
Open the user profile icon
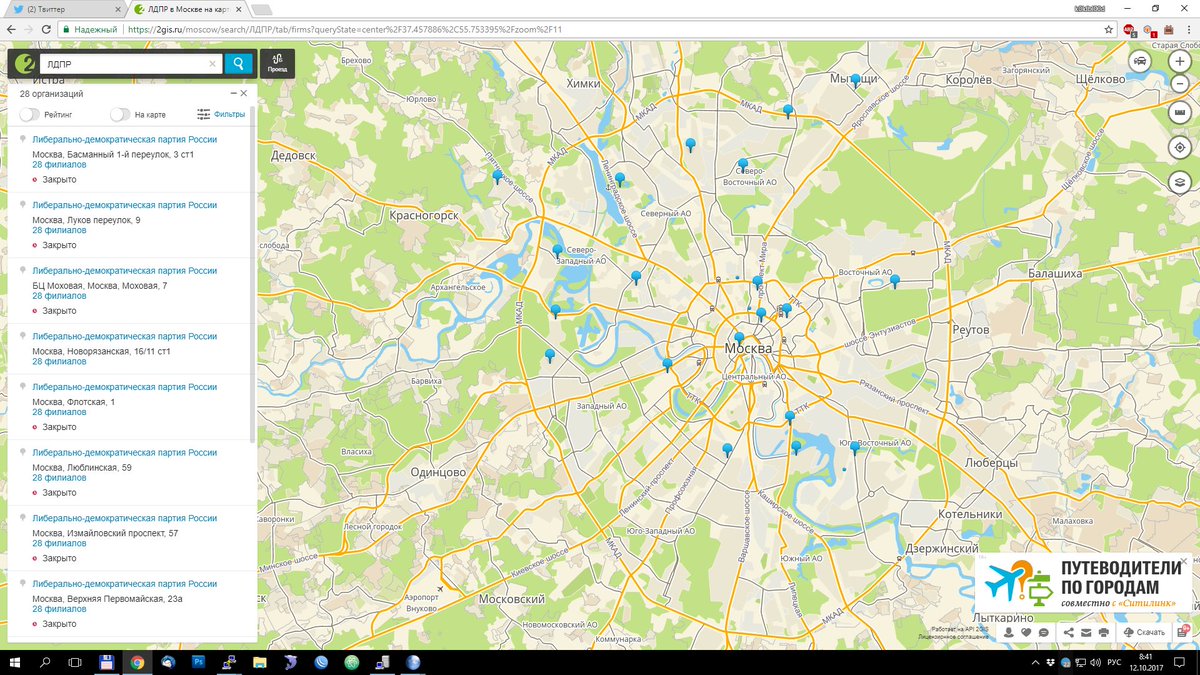[x=1009, y=632]
